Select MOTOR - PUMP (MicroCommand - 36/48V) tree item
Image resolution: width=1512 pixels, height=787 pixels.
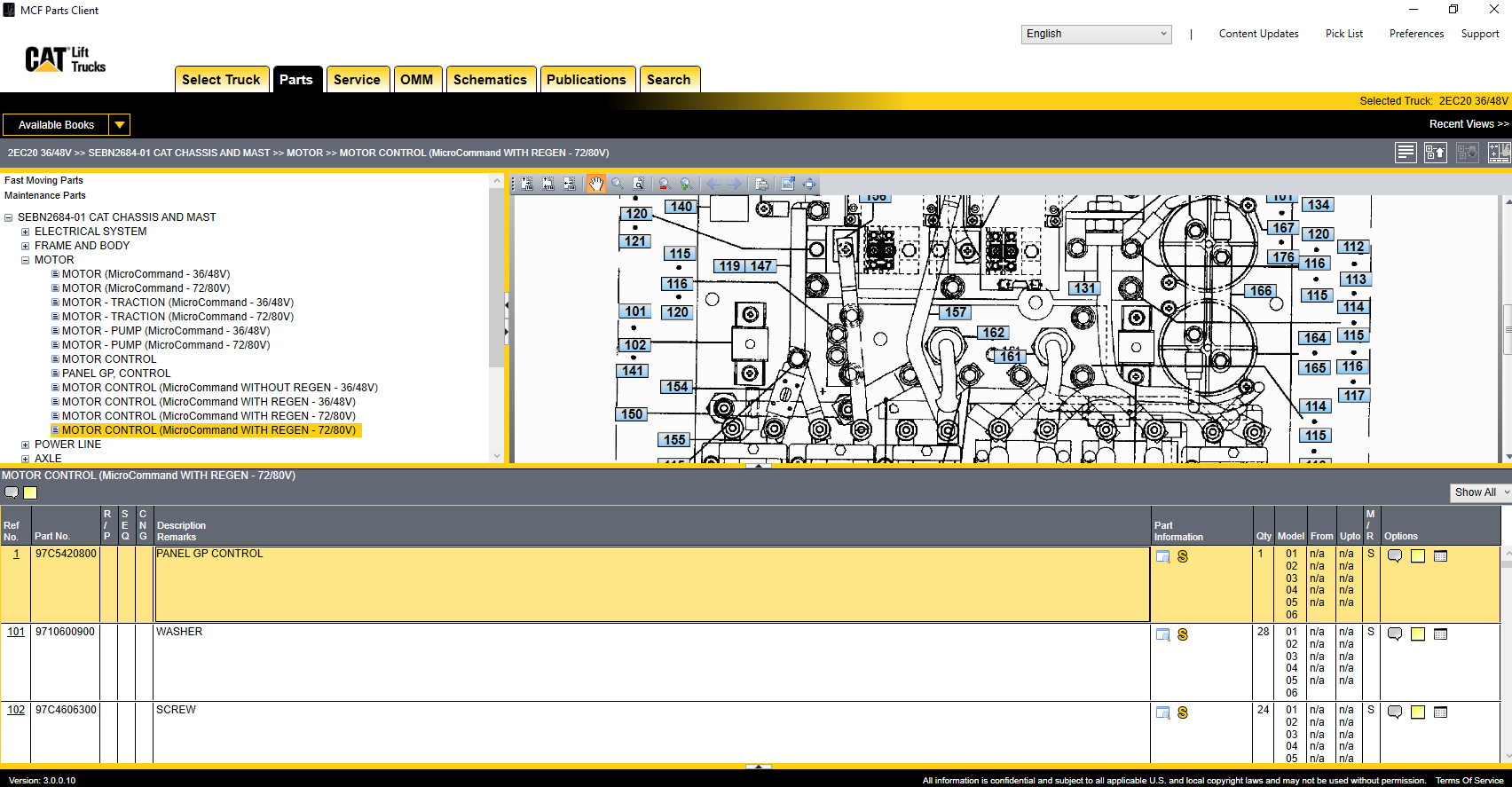pyautogui.click(x=165, y=331)
